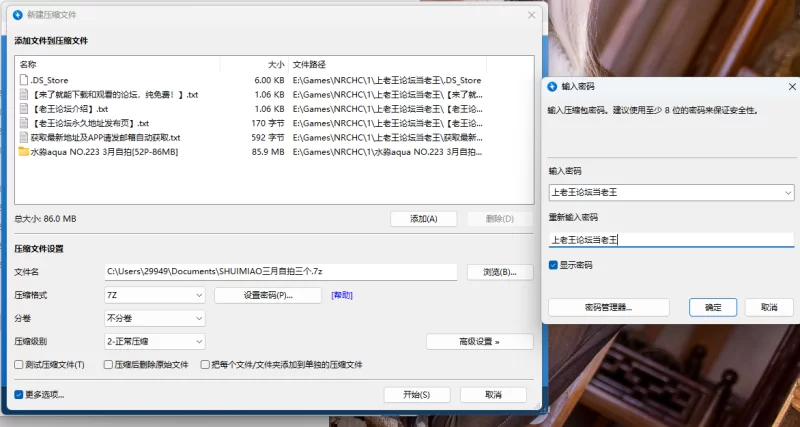Click file icon of 【来了就能下载和观看的论坛，纯免费！】.txt

coord(23,94)
